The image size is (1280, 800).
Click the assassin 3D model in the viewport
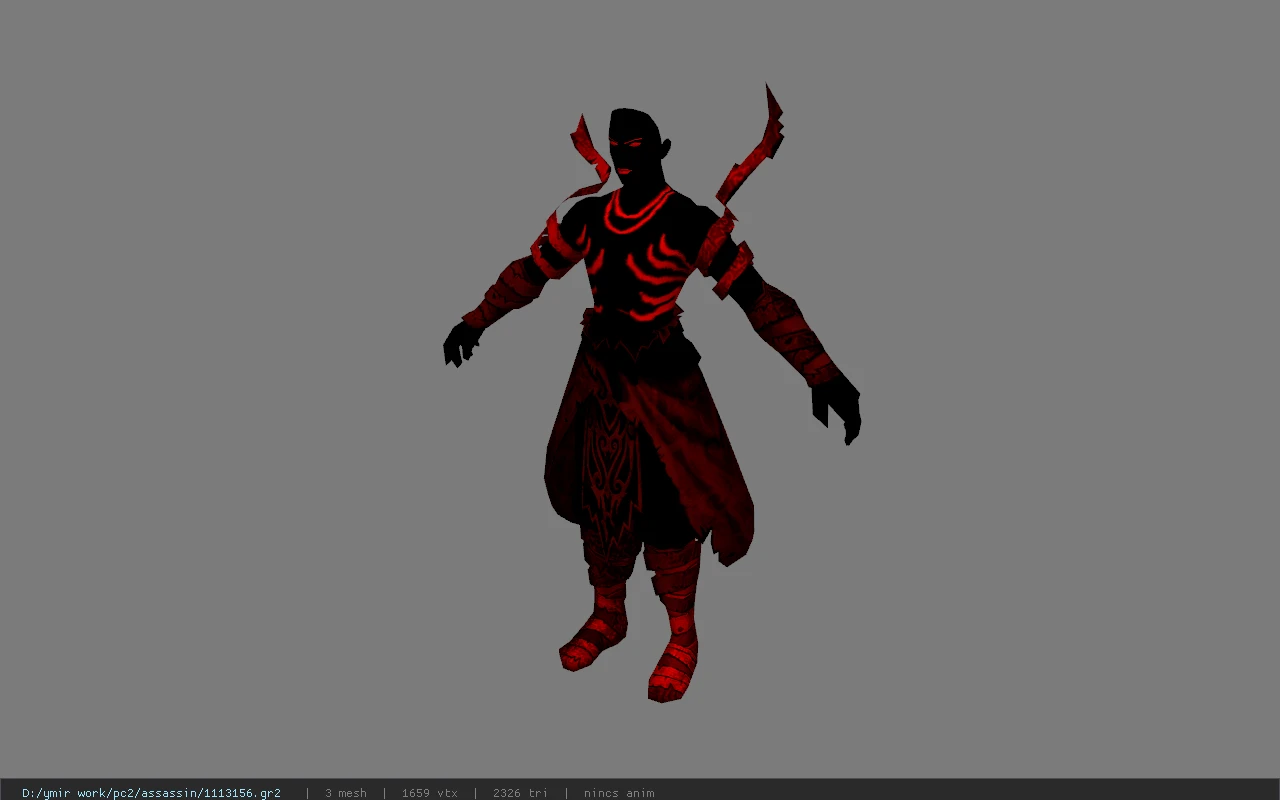pyautogui.click(x=651, y=392)
